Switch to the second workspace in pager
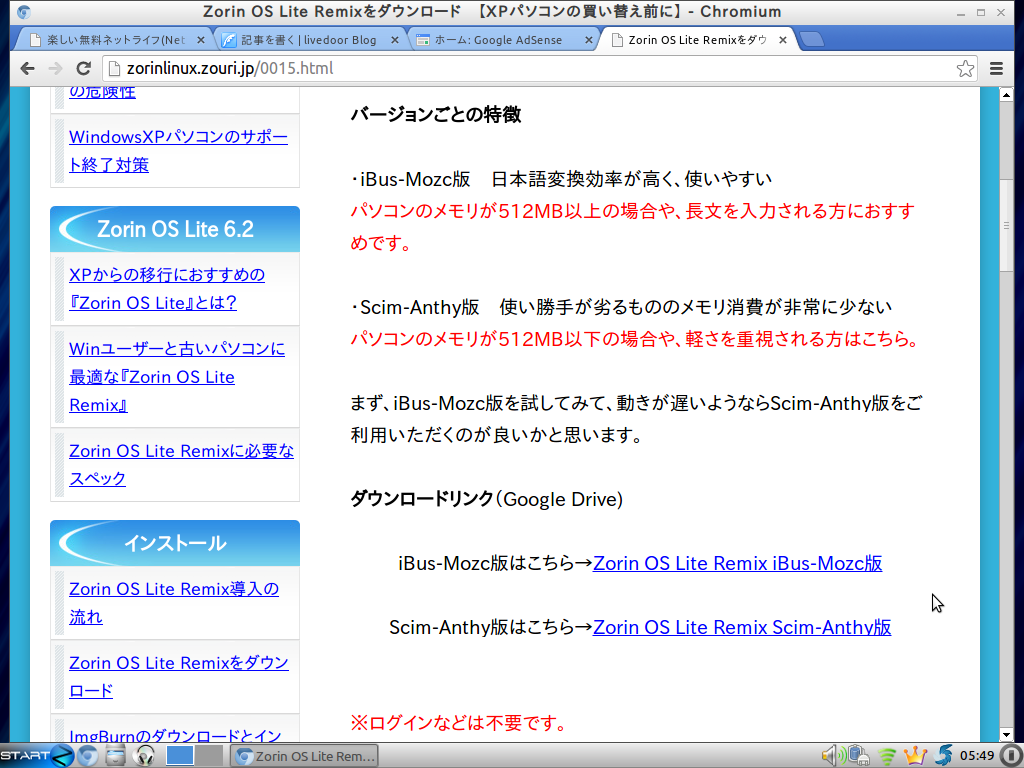 tap(210, 755)
